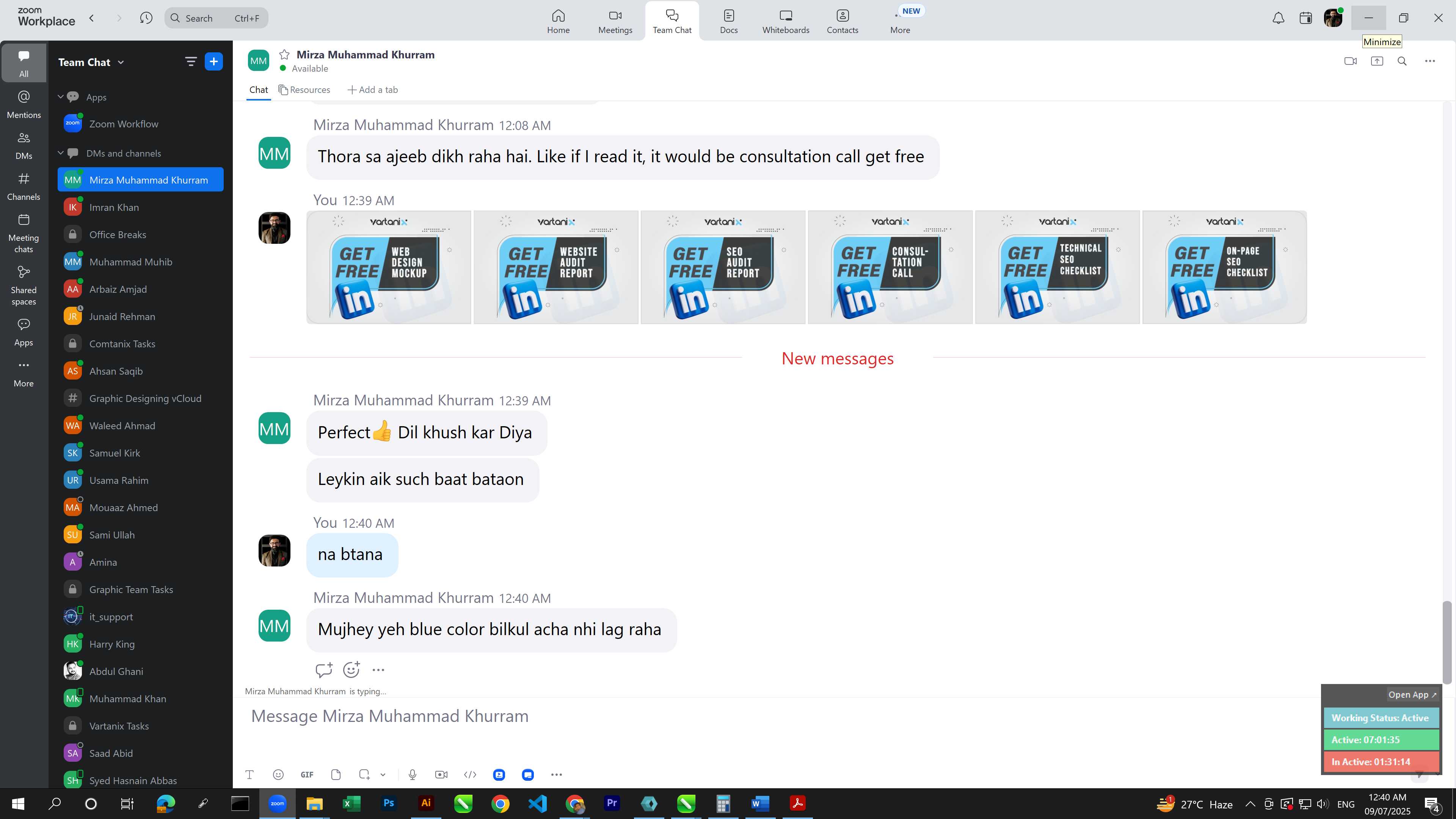Record an audio message with microphone icon
This screenshot has width=1456, height=819.
[x=413, y=774]
